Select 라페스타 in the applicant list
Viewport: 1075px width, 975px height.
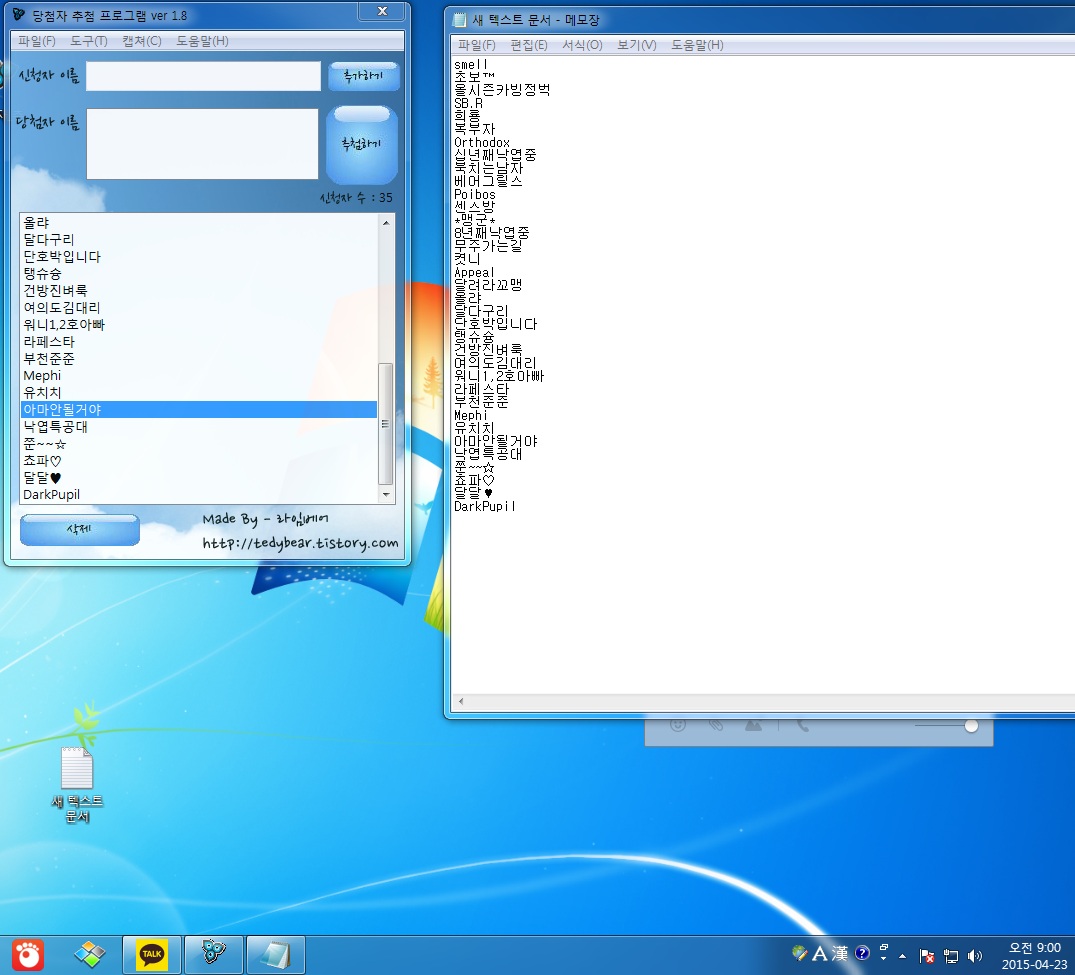(199, 341)
